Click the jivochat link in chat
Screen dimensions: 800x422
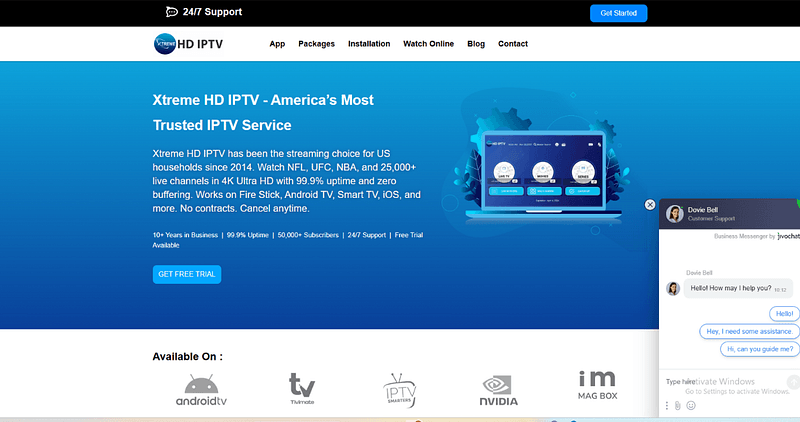point(789,236)
